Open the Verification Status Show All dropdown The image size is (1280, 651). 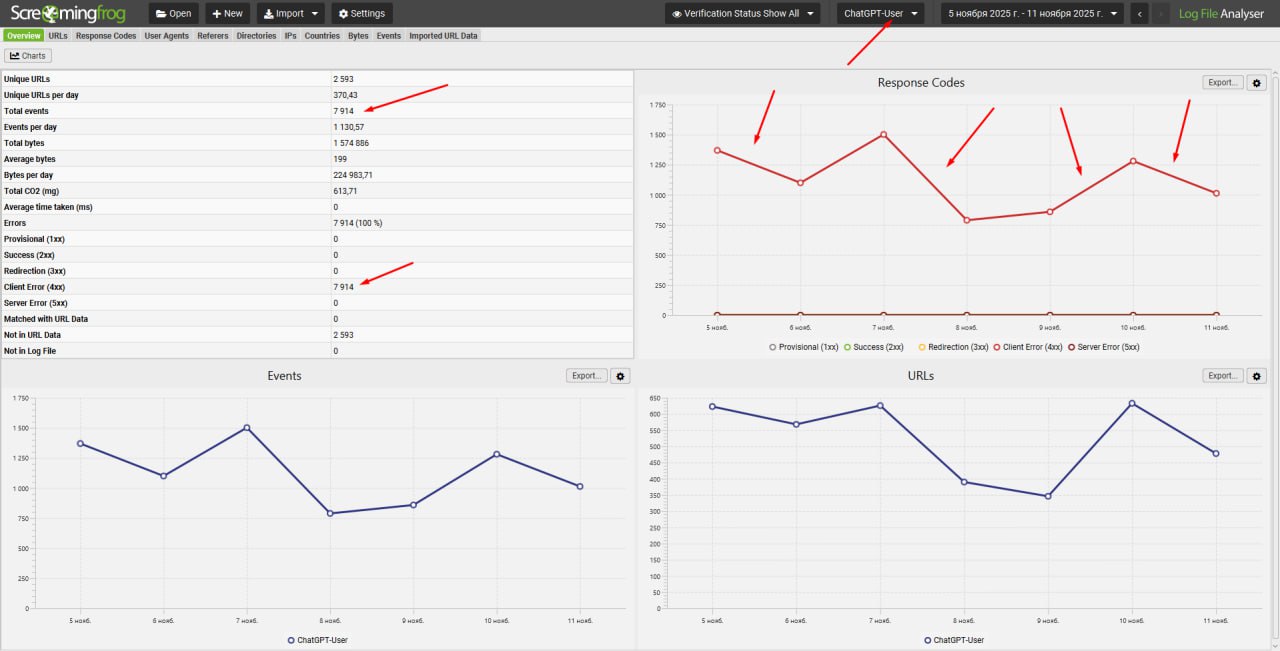[x=742, y=14]
